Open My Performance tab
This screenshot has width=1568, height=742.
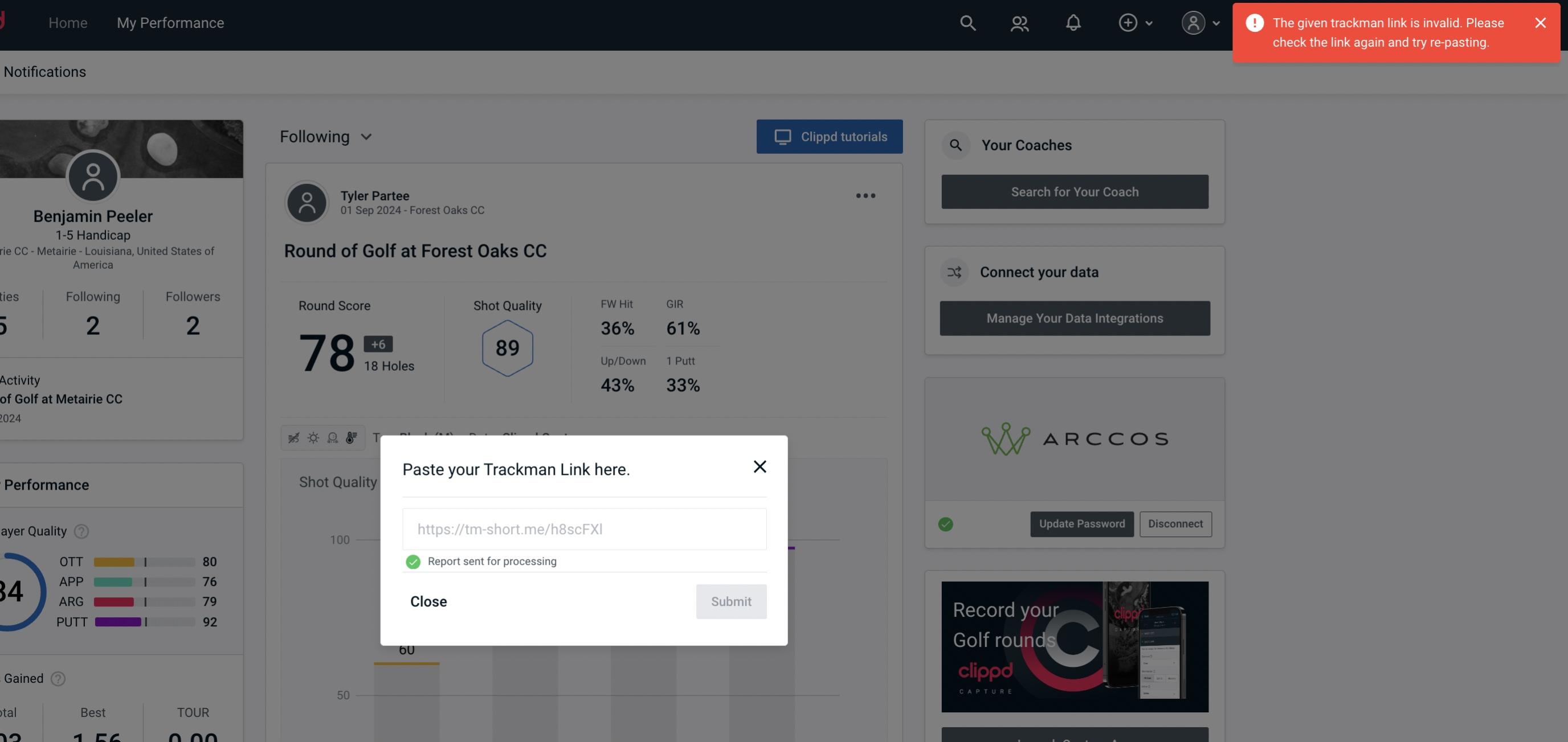pos(171,22)
